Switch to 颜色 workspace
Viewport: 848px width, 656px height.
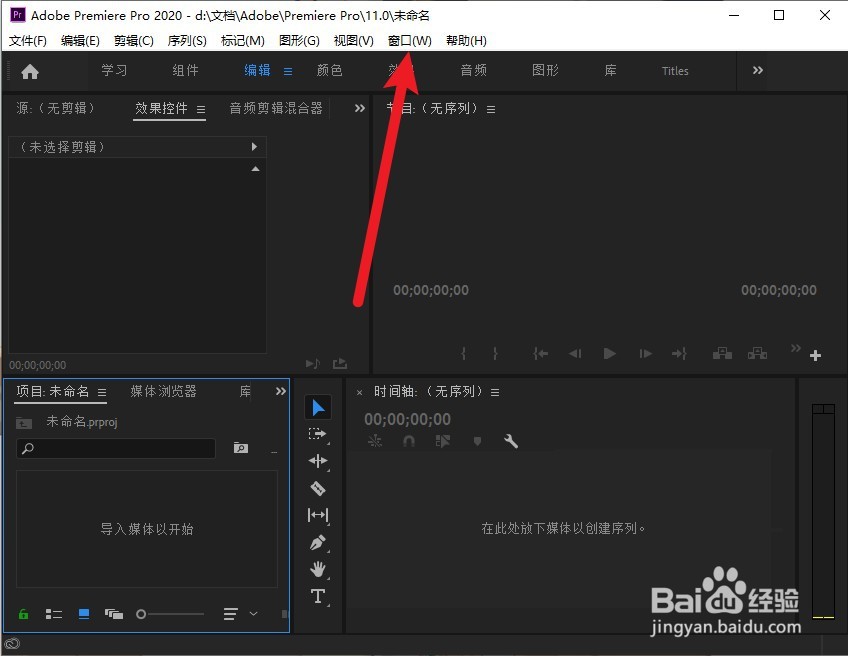click(329, 70)
